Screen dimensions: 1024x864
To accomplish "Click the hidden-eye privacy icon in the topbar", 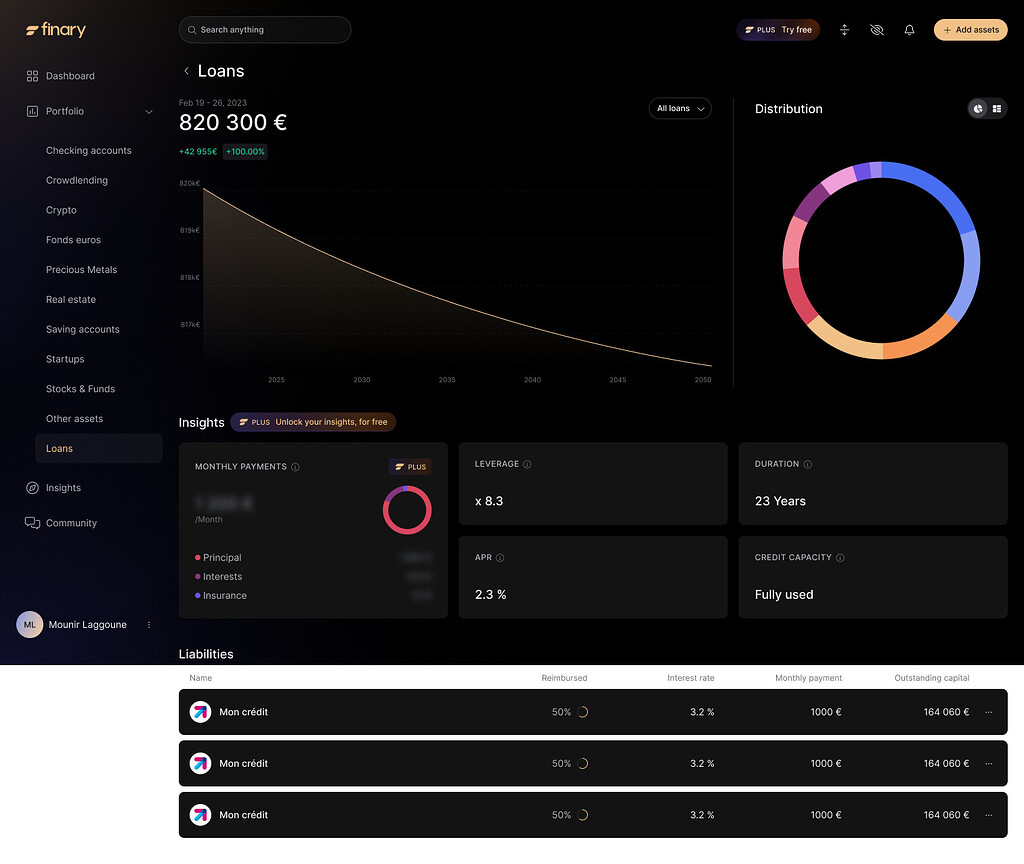I will [877, 30].
